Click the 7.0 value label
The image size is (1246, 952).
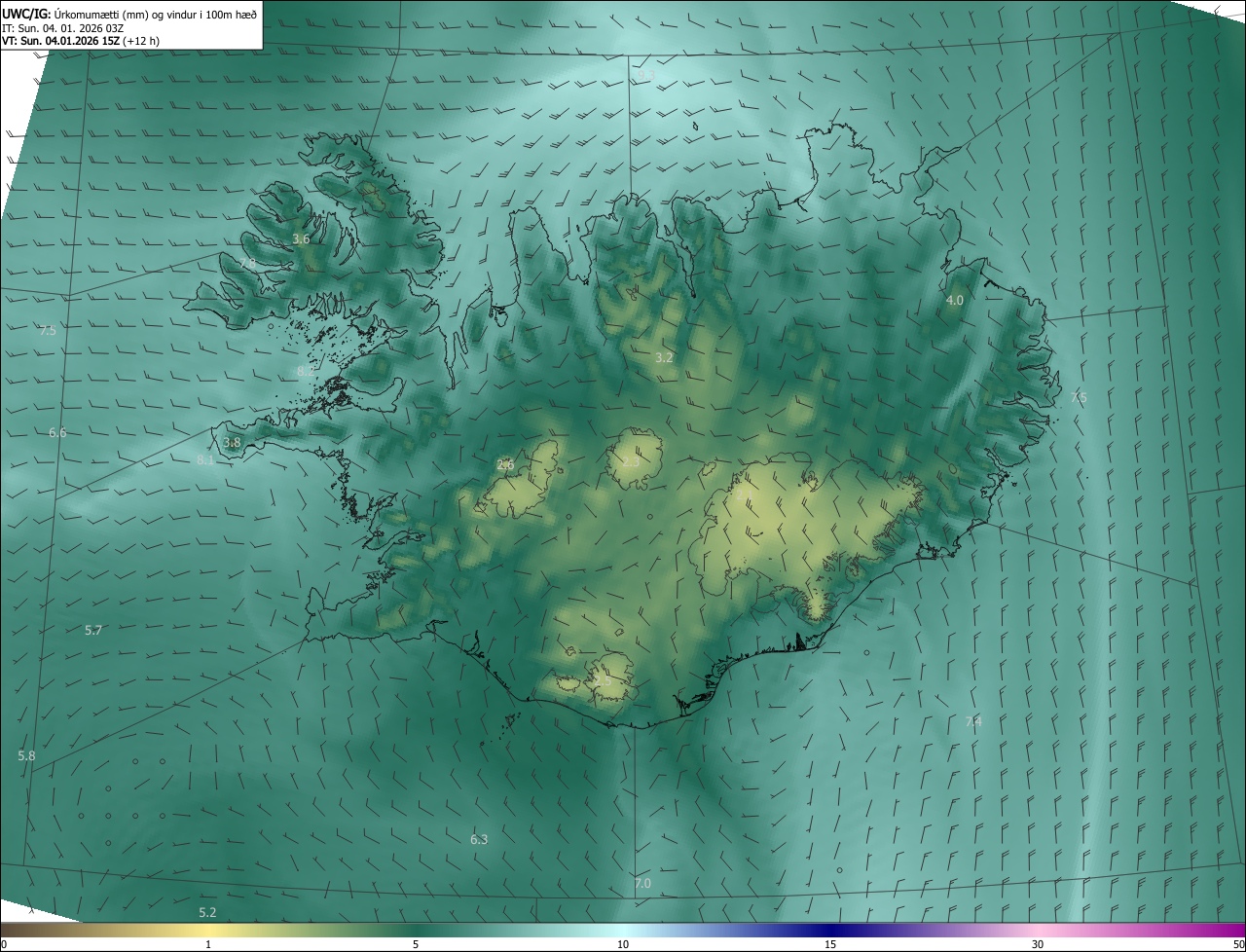pyautogui.click(x=642, y=883)
